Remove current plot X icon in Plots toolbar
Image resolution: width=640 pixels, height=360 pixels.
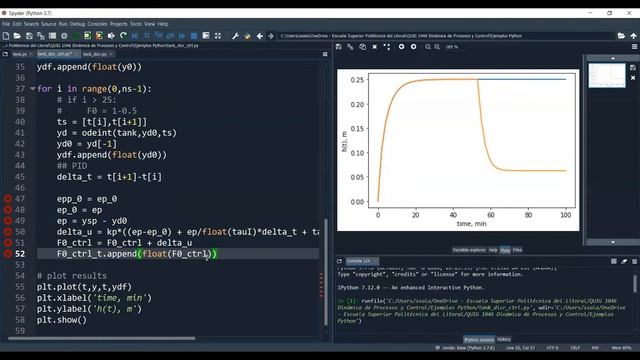[x=375, y=47]
